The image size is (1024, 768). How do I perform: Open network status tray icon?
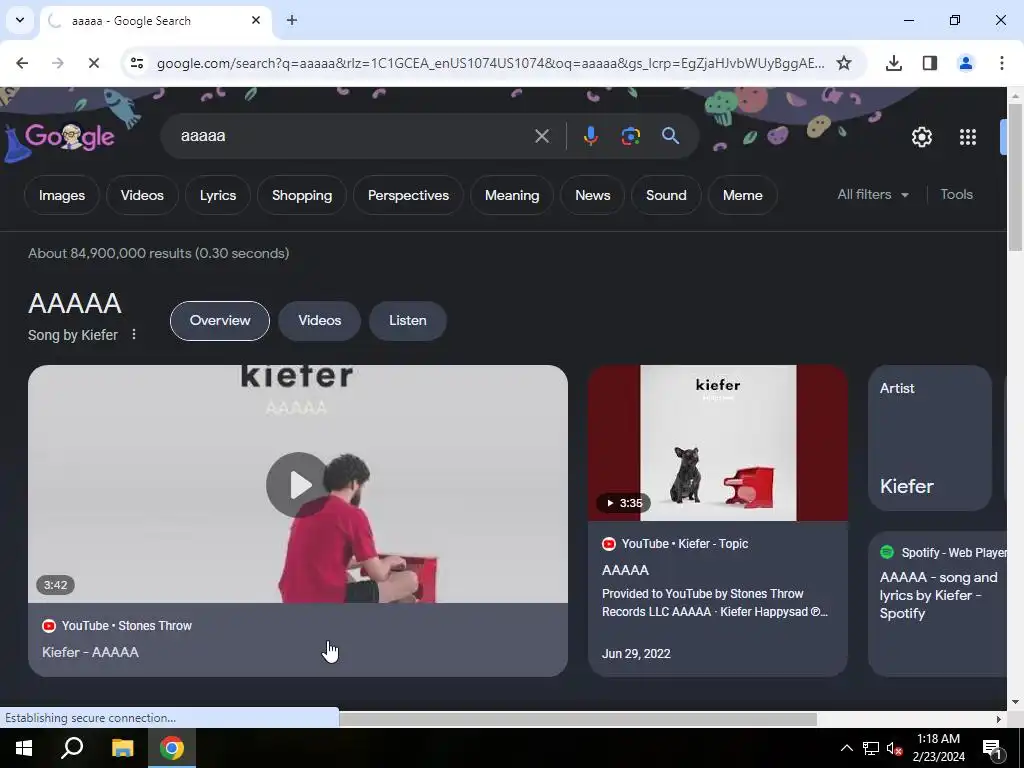pyautogui.click(x=871, y=748)
